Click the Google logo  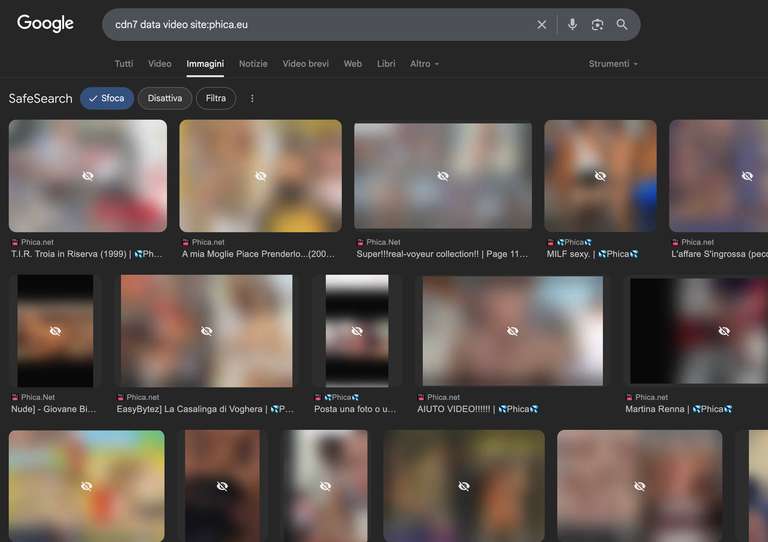pyautogui.click(x=45, y=24)
